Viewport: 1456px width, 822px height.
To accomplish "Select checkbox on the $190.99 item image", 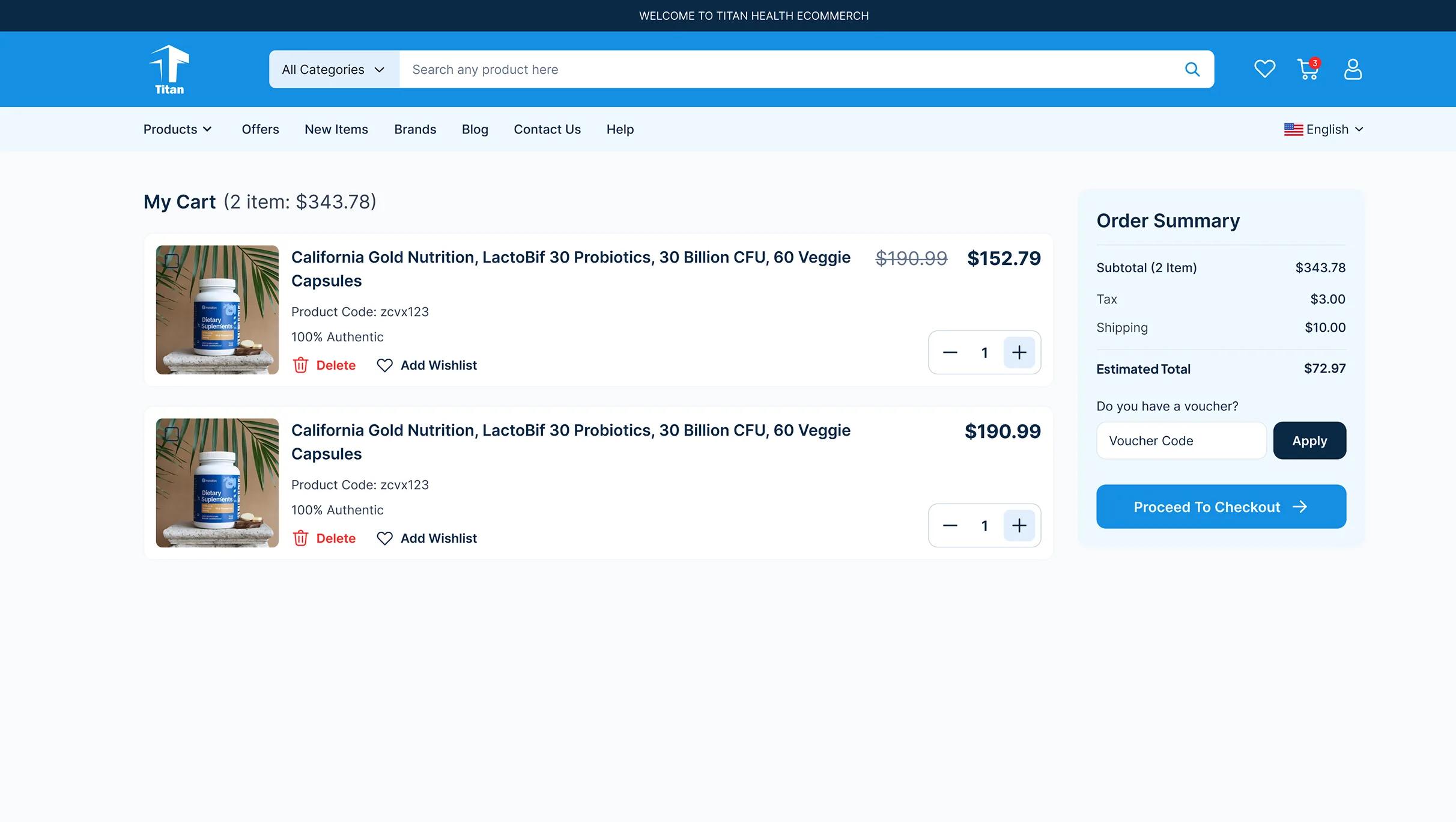I will [x=172, y=434].
